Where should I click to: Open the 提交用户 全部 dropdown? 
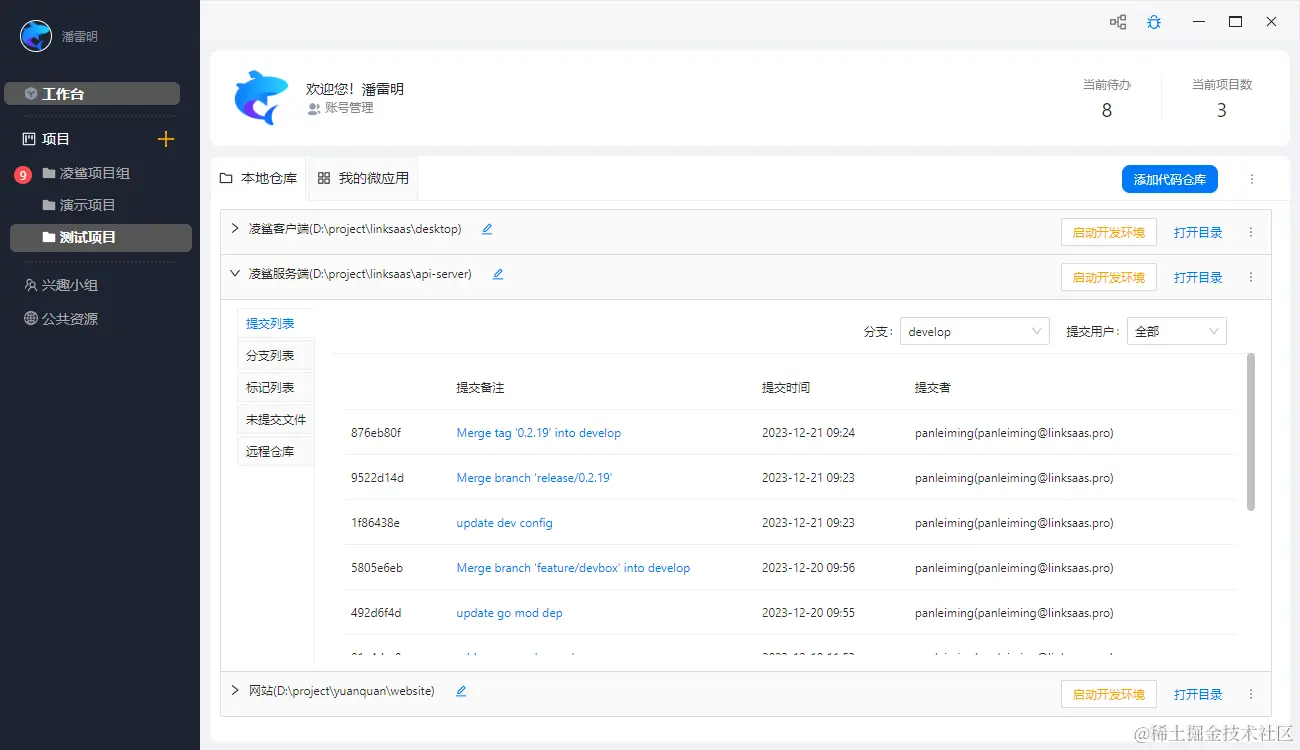(x=1176, y=331)
